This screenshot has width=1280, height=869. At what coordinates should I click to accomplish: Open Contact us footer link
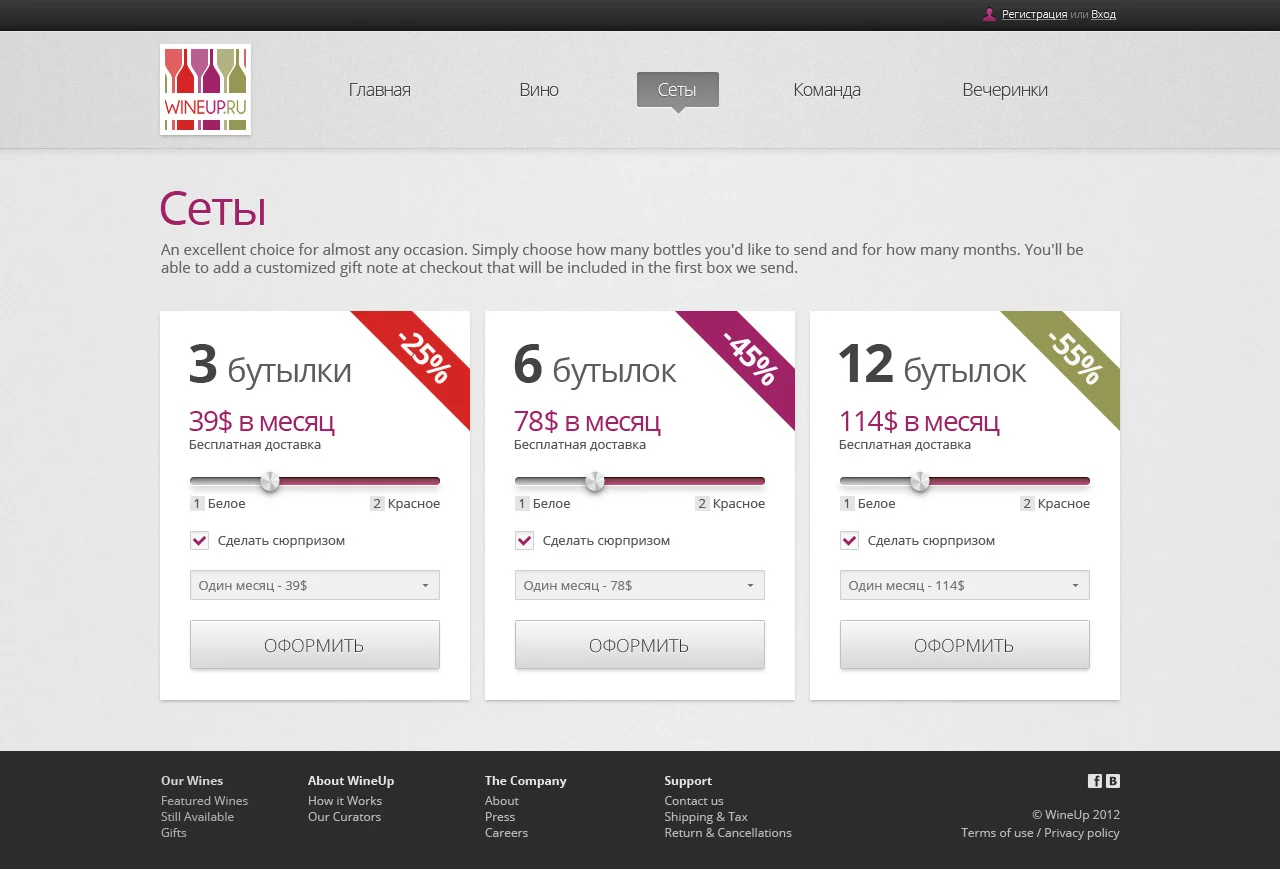[694, 801]
